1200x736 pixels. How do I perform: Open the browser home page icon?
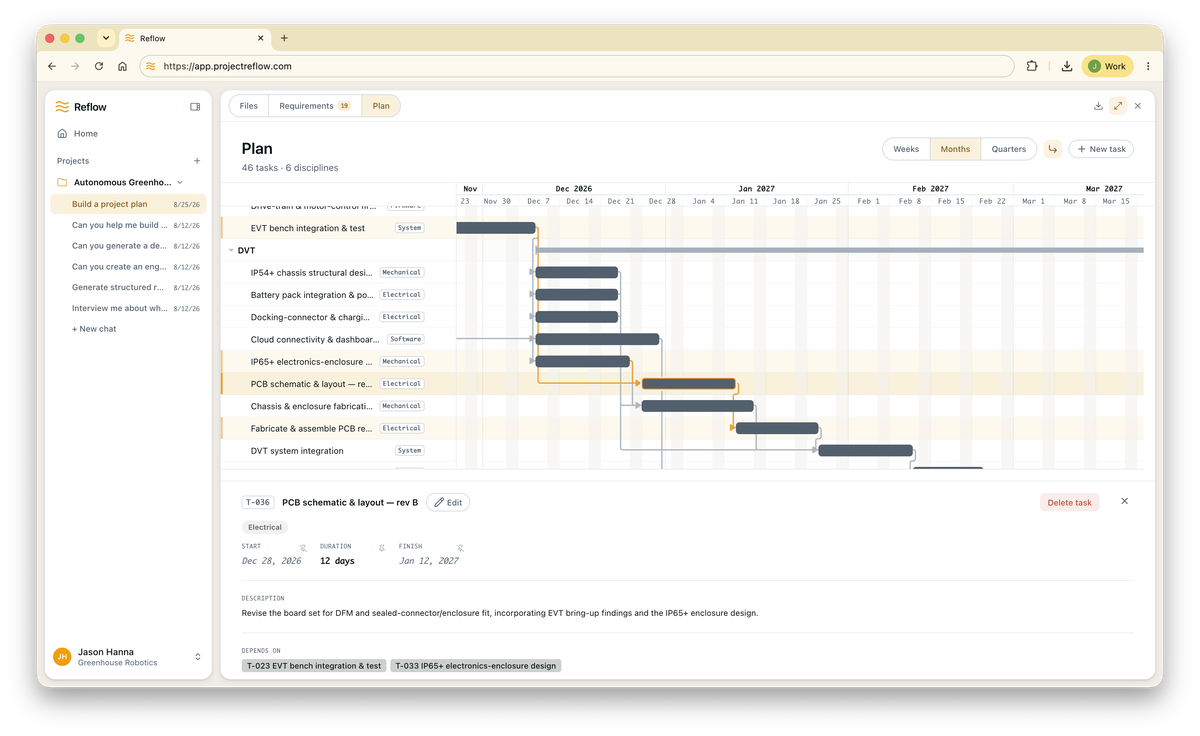coord(122,66)
